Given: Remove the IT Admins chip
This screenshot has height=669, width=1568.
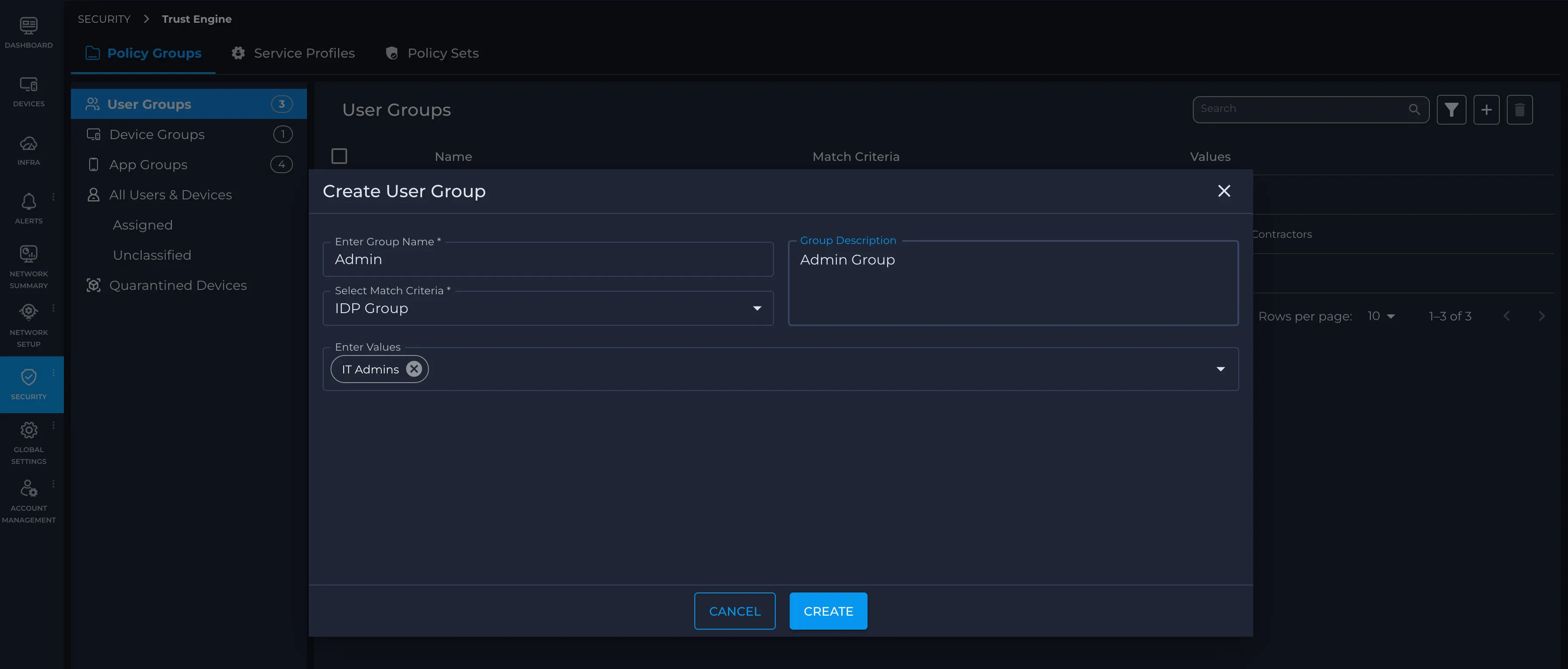Looking at the screenshot, I should (x=414, y=369).
